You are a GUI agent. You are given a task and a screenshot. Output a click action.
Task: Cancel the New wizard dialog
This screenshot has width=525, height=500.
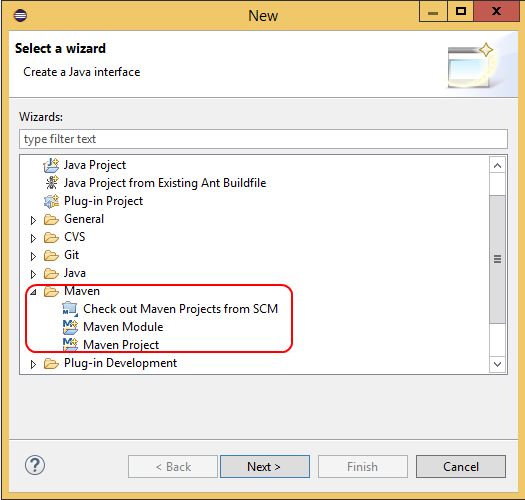[461, 467]
